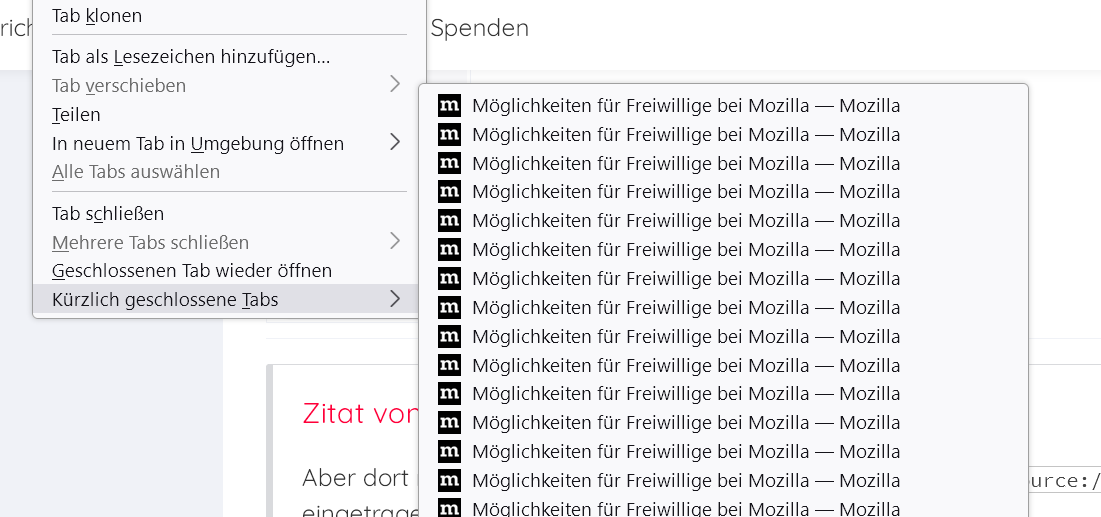This screenshot has width=1101, height=517.
Task: Click "Geschlossenen Tab wieder öffnen"
Action: pos(192,271)
